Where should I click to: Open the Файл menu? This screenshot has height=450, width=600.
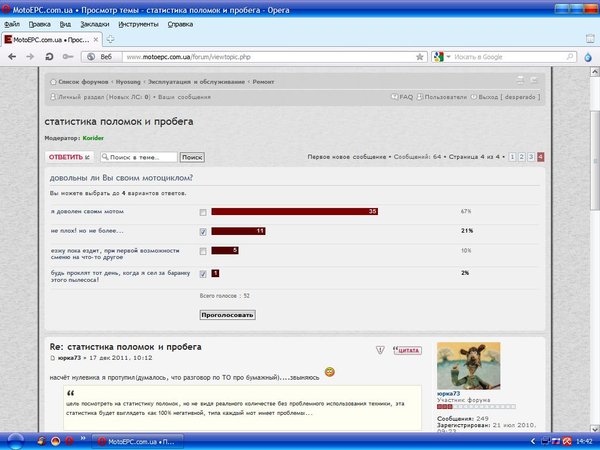coord(12,24)
